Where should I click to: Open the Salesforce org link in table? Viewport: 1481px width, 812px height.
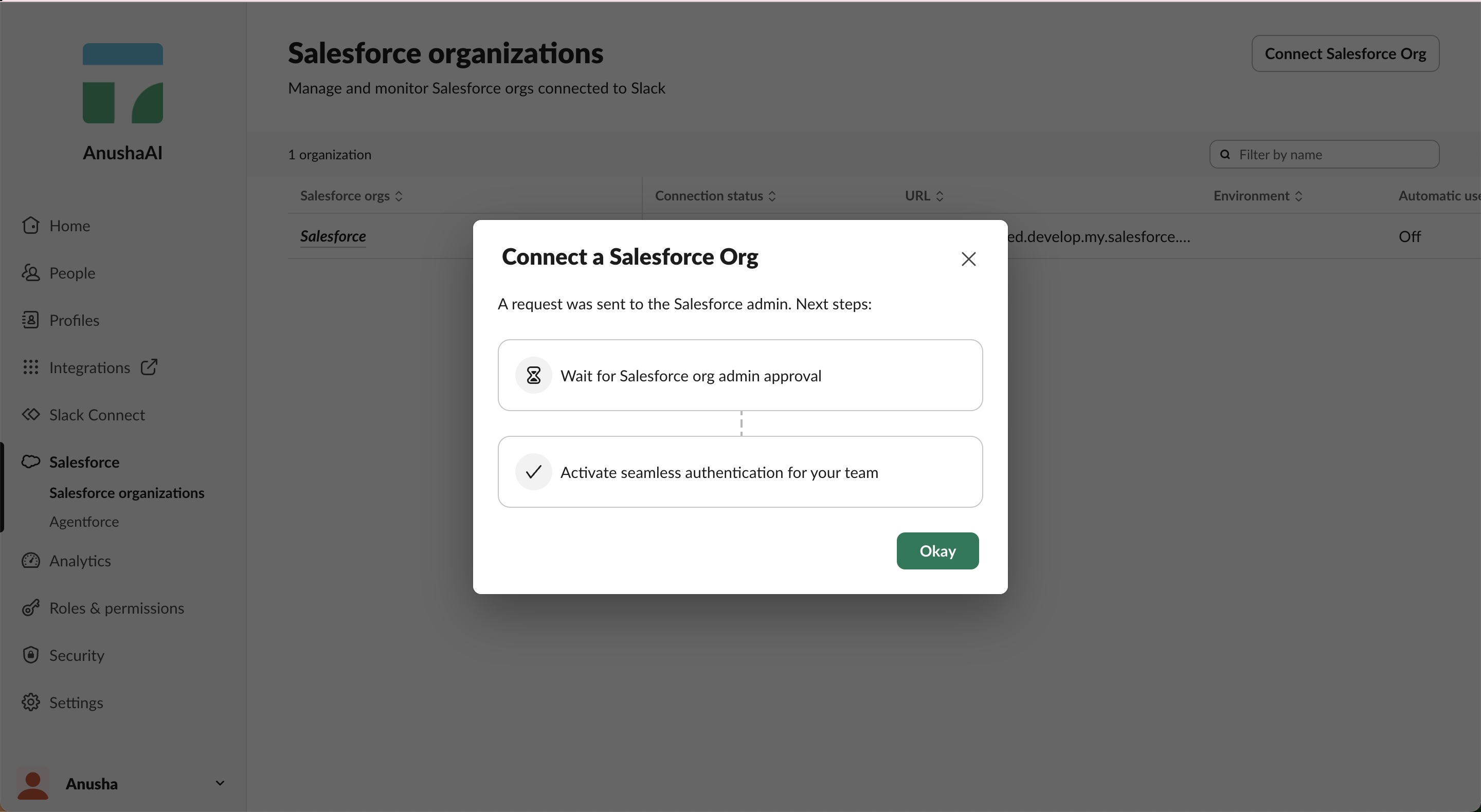coord(333,236)
